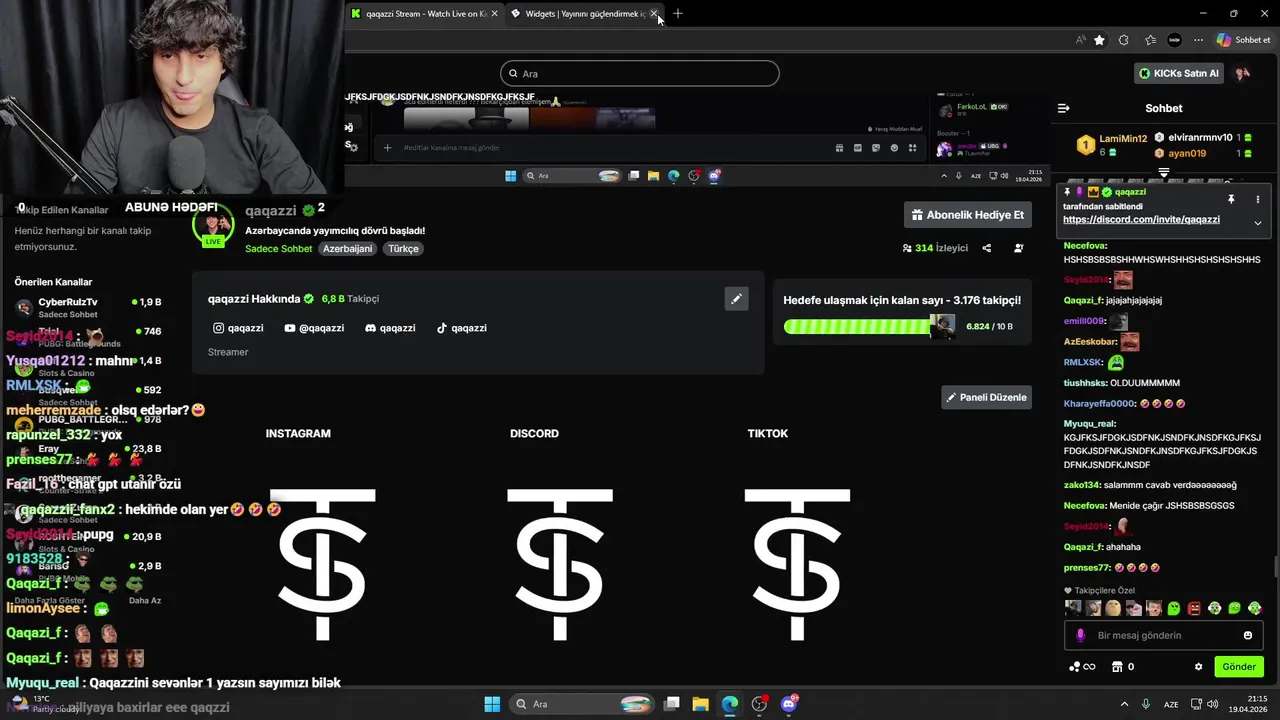Select the Türkçe language tag
The height and width of the screenshot is (720, 1280).
403,249
